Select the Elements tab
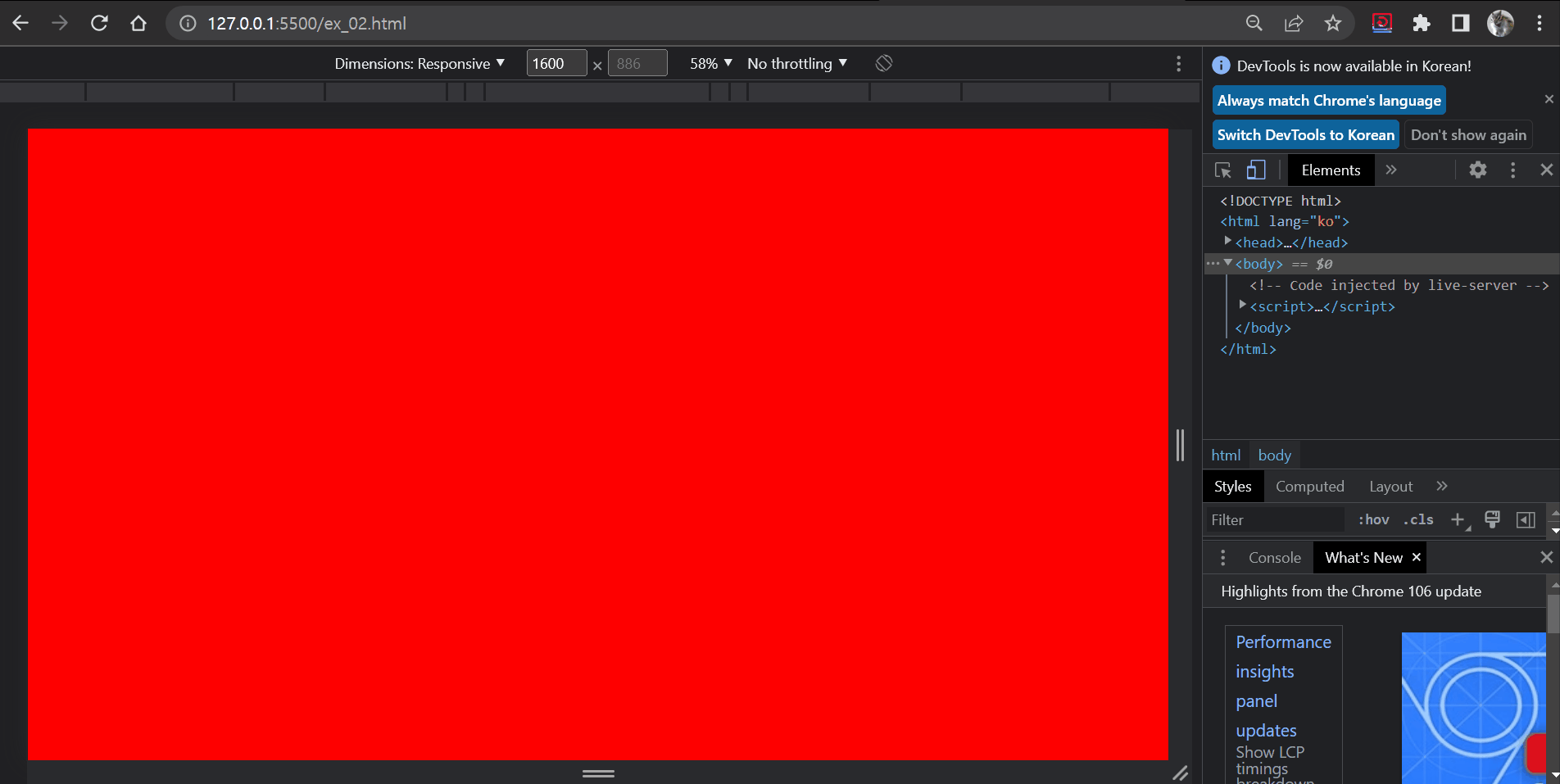This screenshot has height=784, width=1560. pos(1331,170)
